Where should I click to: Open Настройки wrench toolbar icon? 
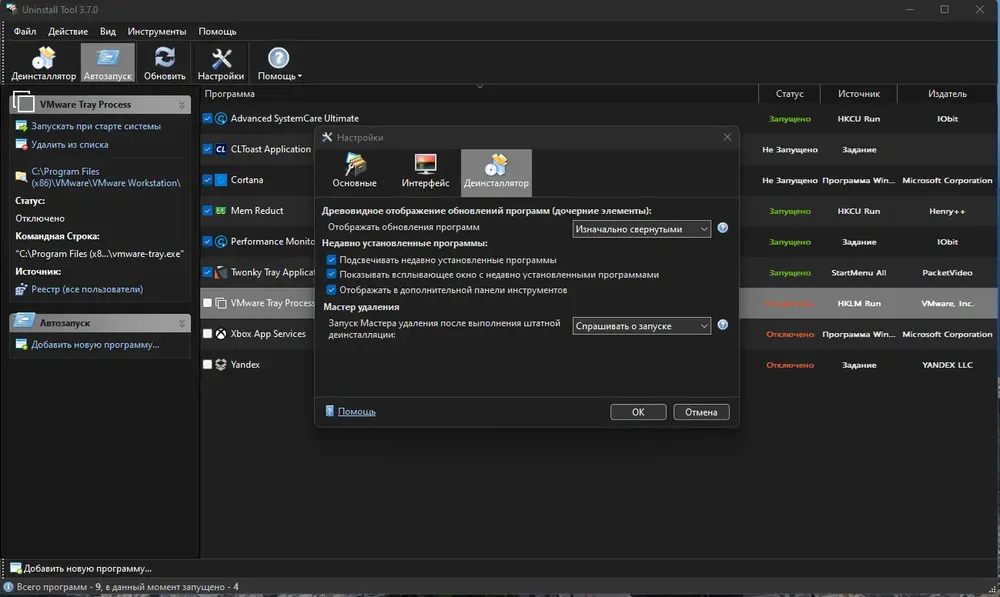point(221,63)
